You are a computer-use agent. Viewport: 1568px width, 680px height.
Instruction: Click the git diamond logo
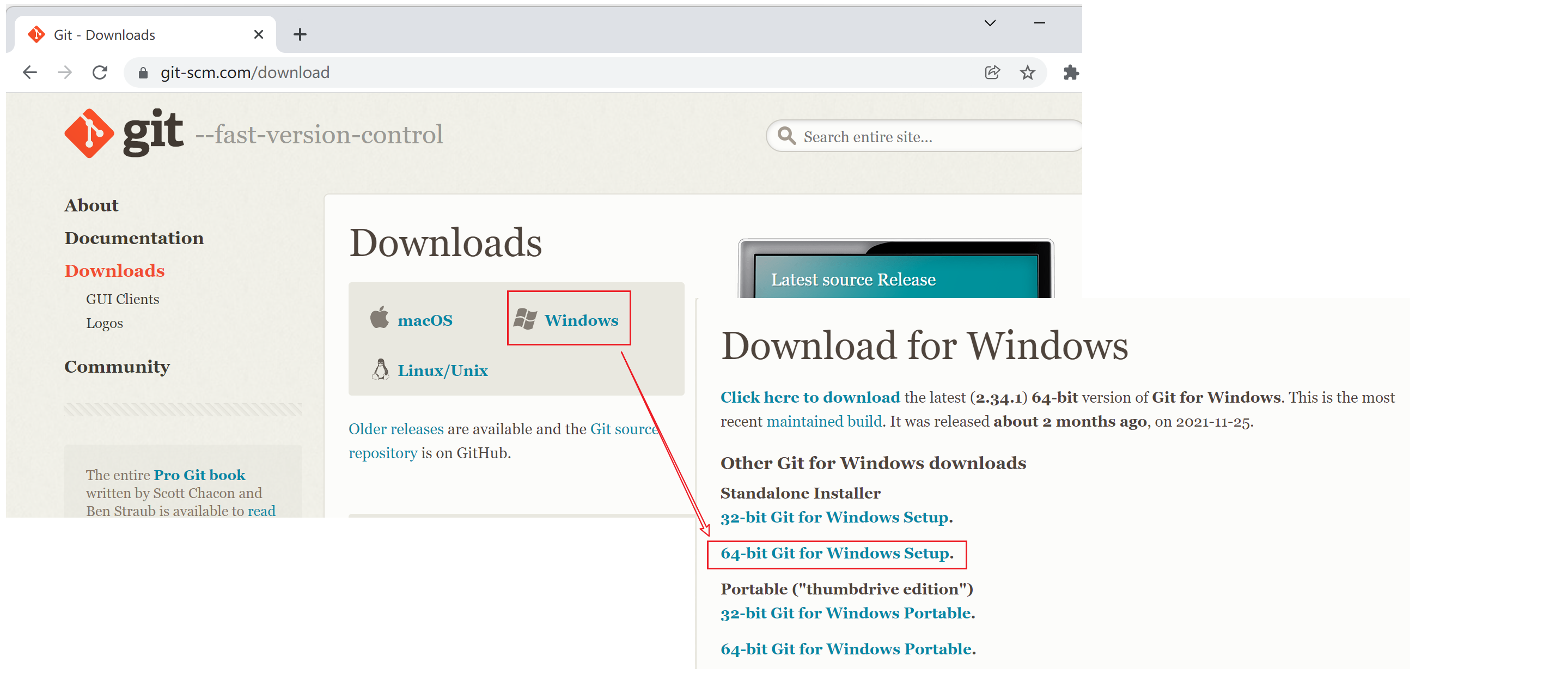89,133
